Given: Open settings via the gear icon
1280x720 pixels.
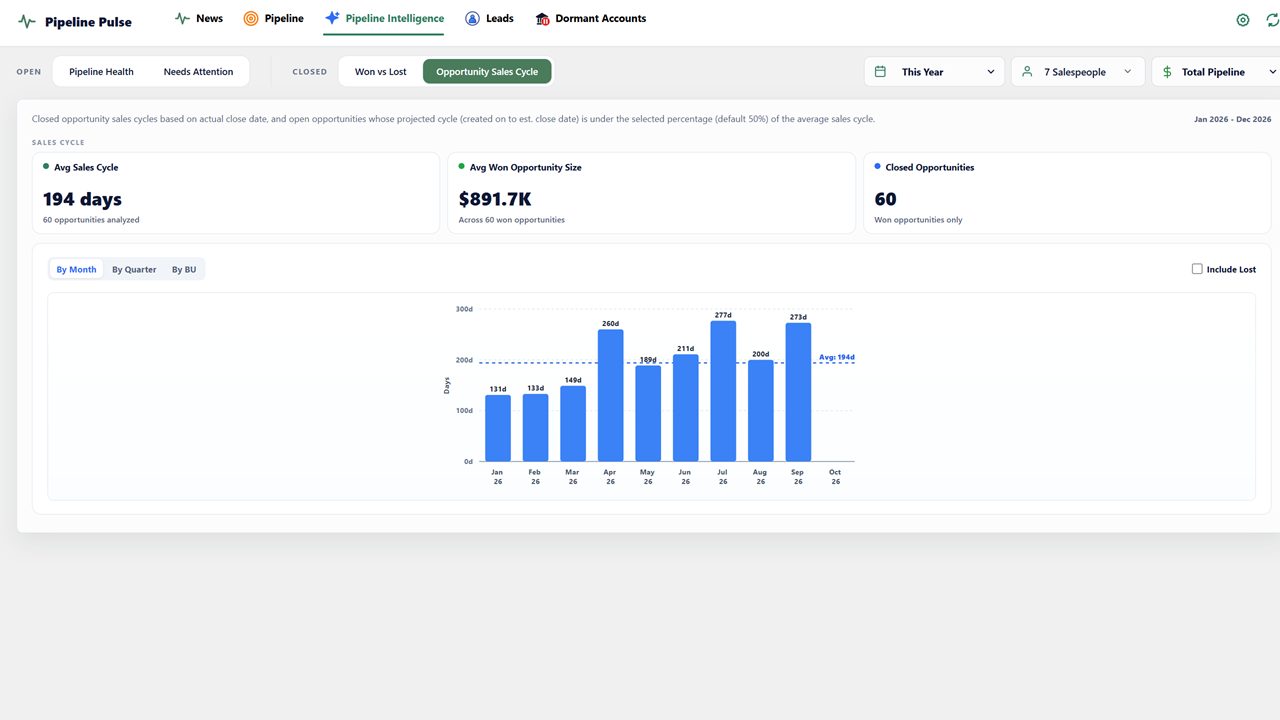Looking at the screenshot, I should 1243,20.
